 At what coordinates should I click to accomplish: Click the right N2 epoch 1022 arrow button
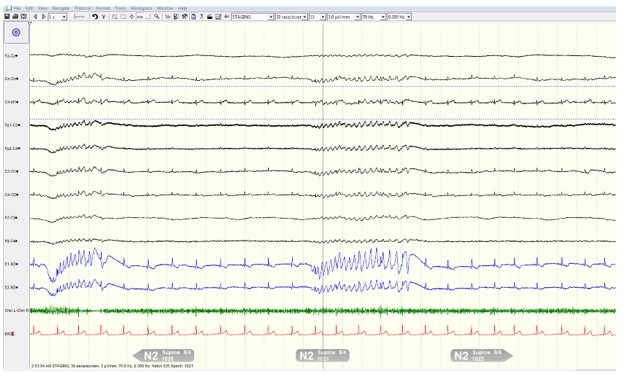pos(482,355)
